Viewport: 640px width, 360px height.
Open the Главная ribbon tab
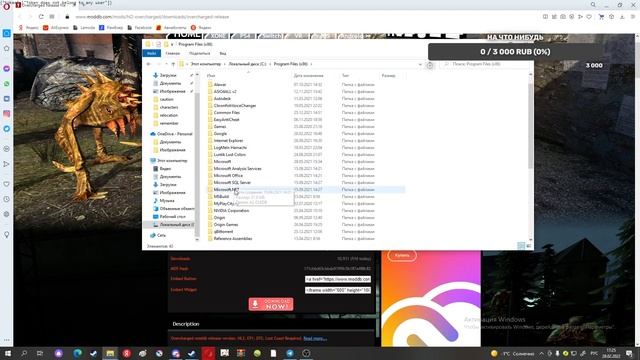click(x=173, y=53)
